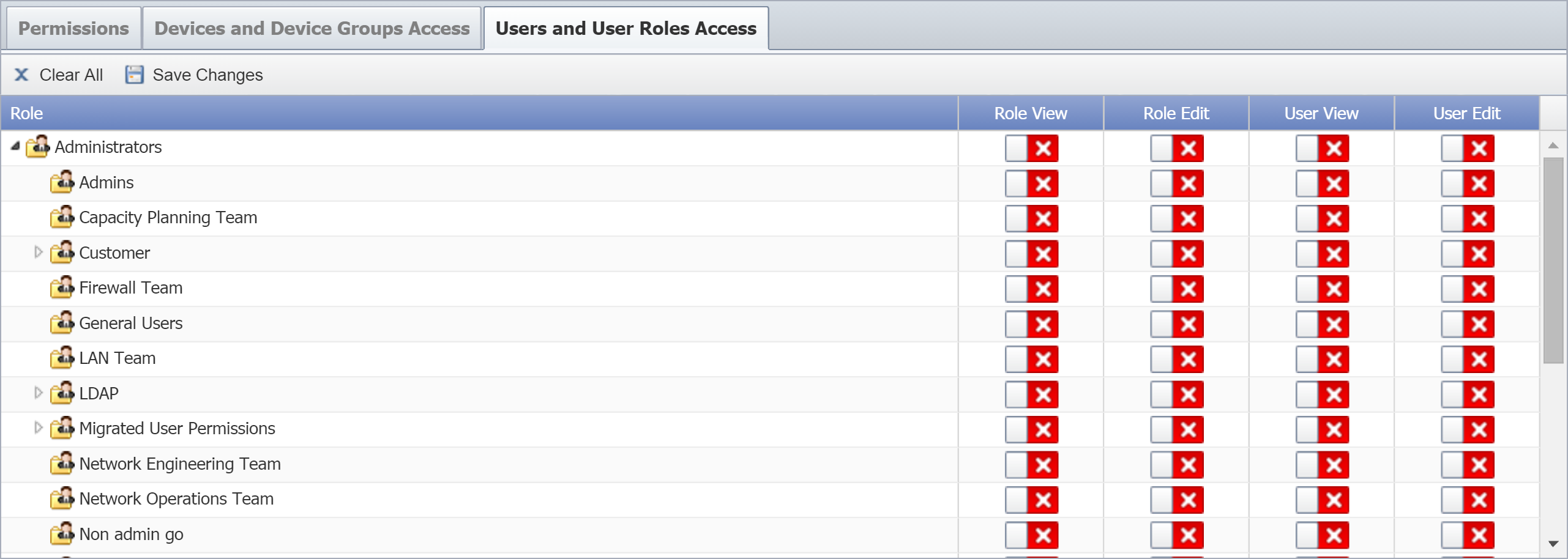Click the vertical scrollbar thumb
The height and width of the screenshot is (559, 1568).
click(x=1553, y=261)
